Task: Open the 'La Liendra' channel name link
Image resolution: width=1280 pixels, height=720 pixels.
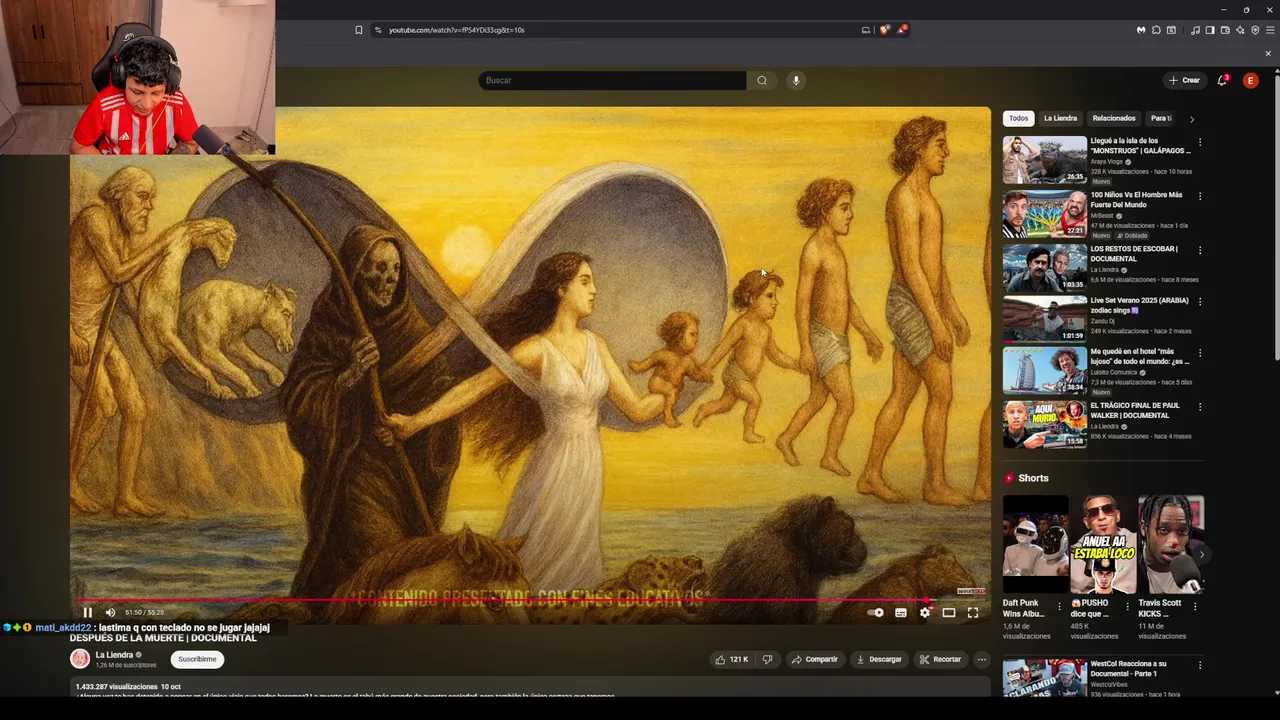Action: [x=114, y=655]
